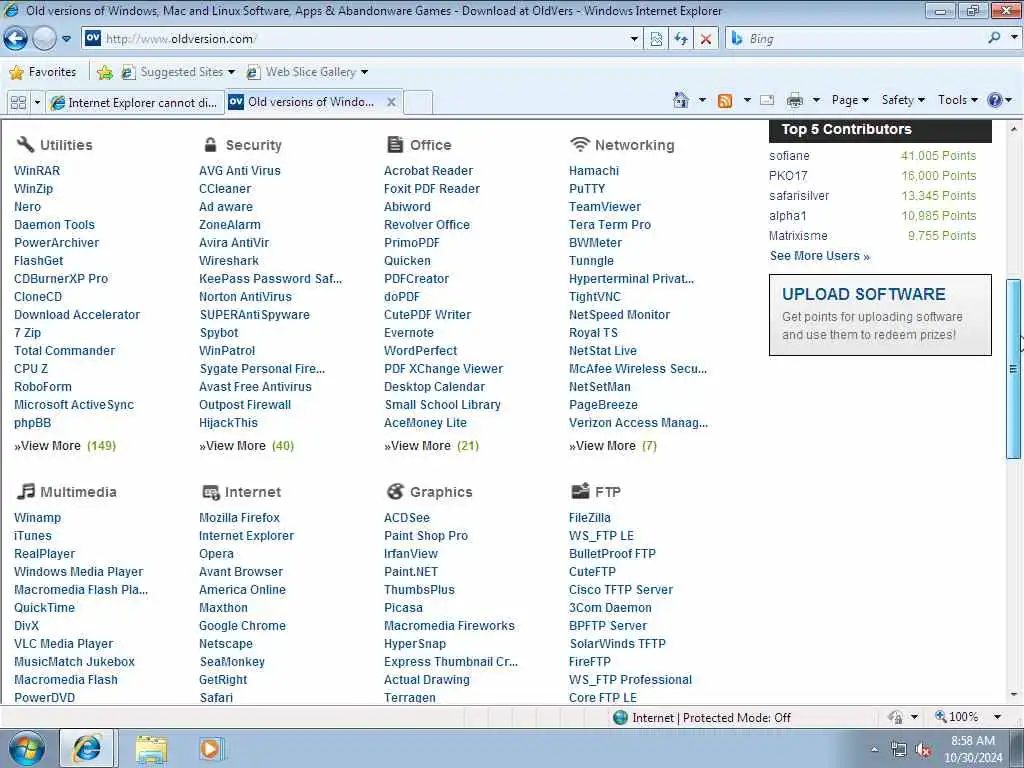Click the Internet Explorer taskbar icon
The image size is (1024, 768).
tap(87, 748)
